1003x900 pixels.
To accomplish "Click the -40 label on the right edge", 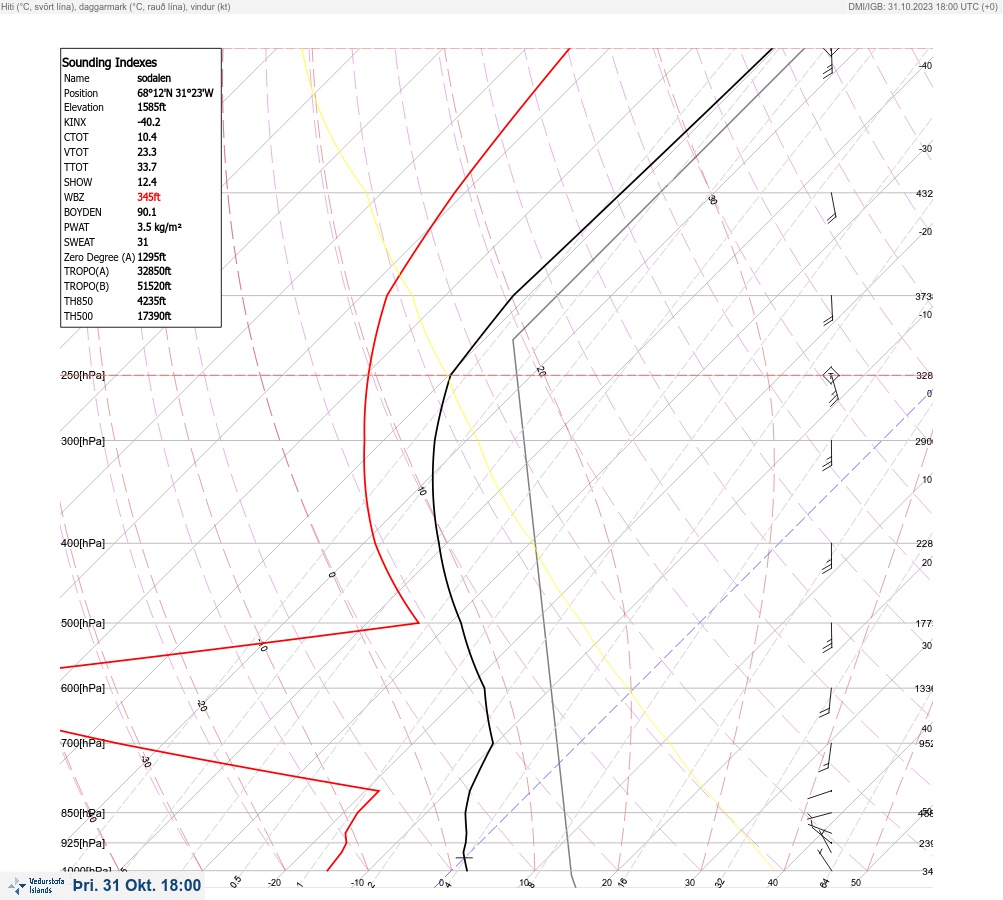I will point(926,65).
